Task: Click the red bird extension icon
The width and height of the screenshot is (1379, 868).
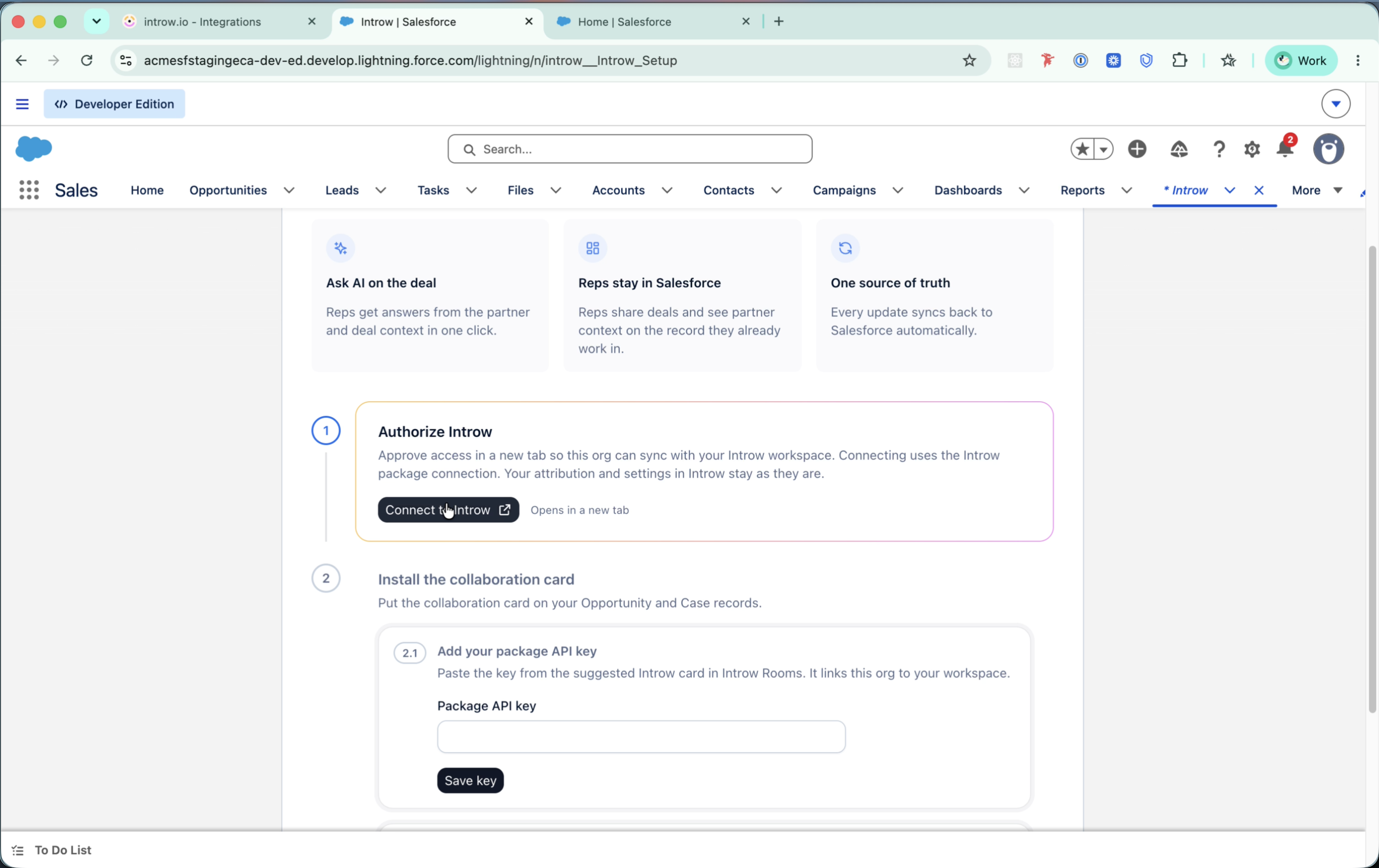Action: pyautogui.click(x=1047, y=60)
